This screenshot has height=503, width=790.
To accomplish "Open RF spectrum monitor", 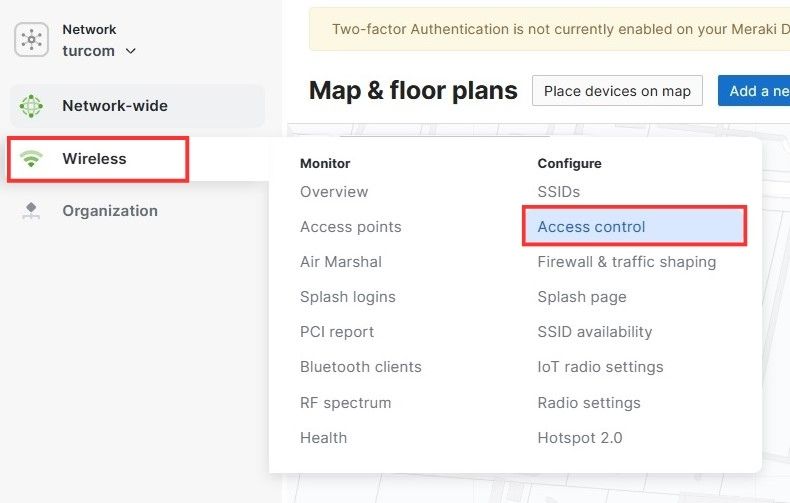I will [x=345, y=403].
